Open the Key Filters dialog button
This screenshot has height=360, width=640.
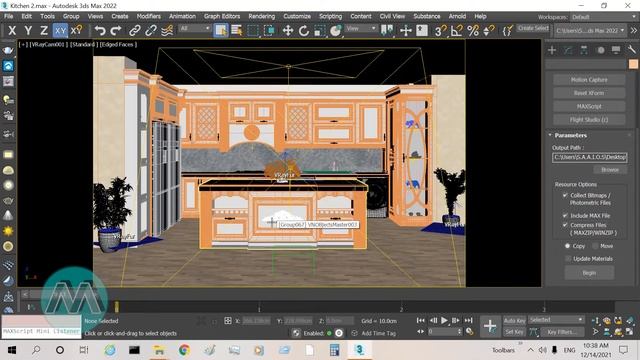pos(563,332)
